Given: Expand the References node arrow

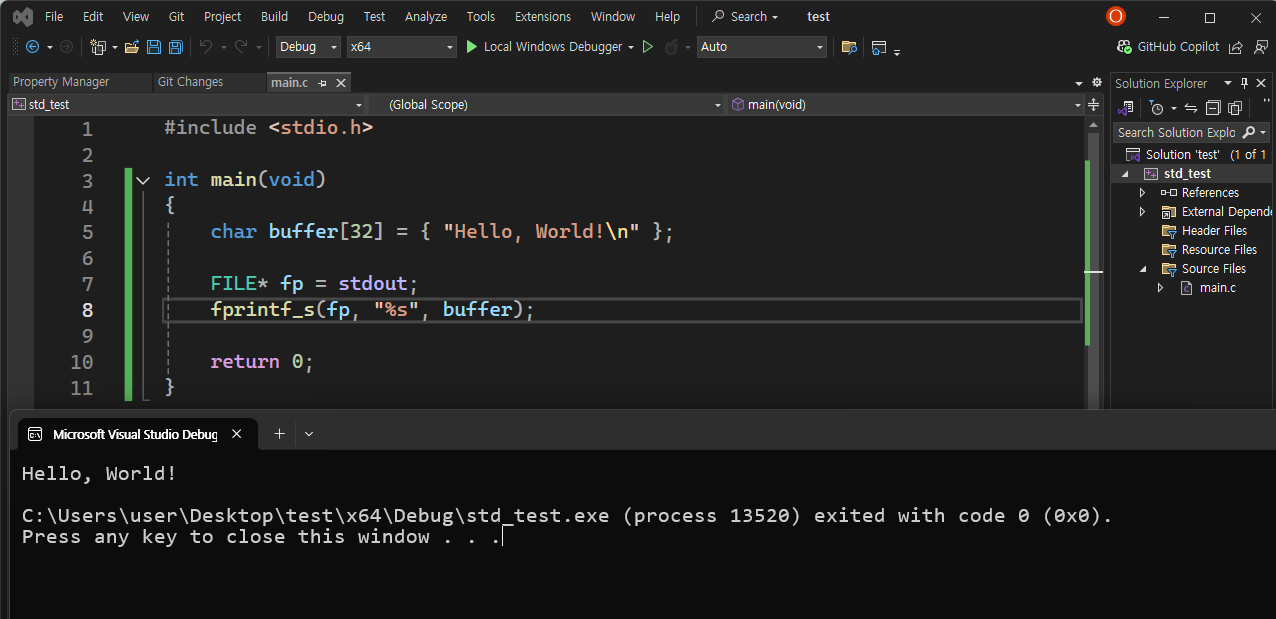Looking at the screenshot, I should click(x=1143, y=192).
